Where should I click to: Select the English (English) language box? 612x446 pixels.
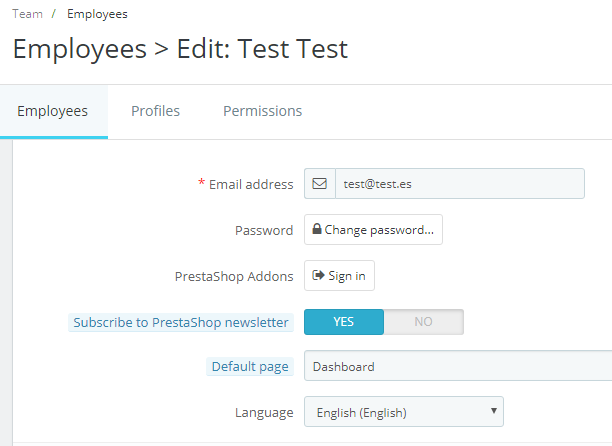pos(400,412)
